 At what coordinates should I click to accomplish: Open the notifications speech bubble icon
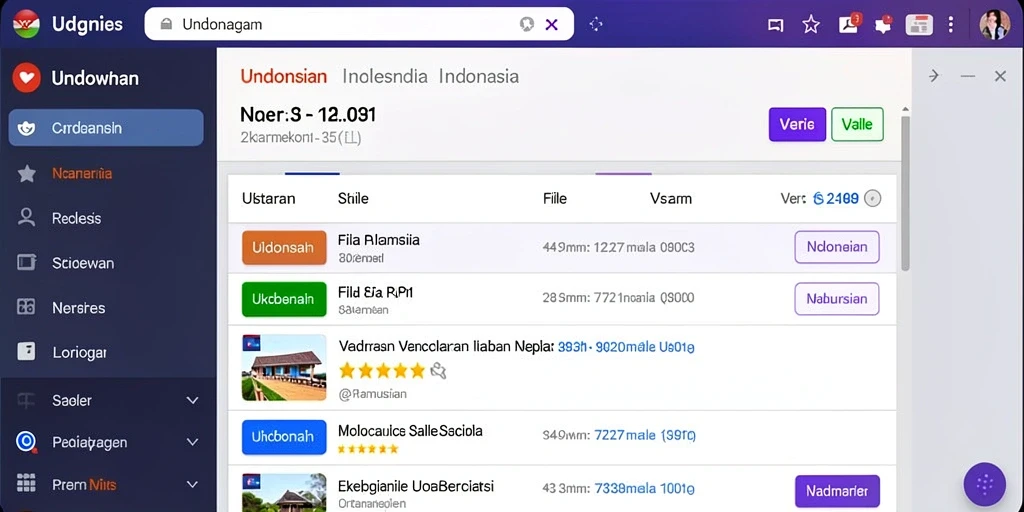click(884, 24)
